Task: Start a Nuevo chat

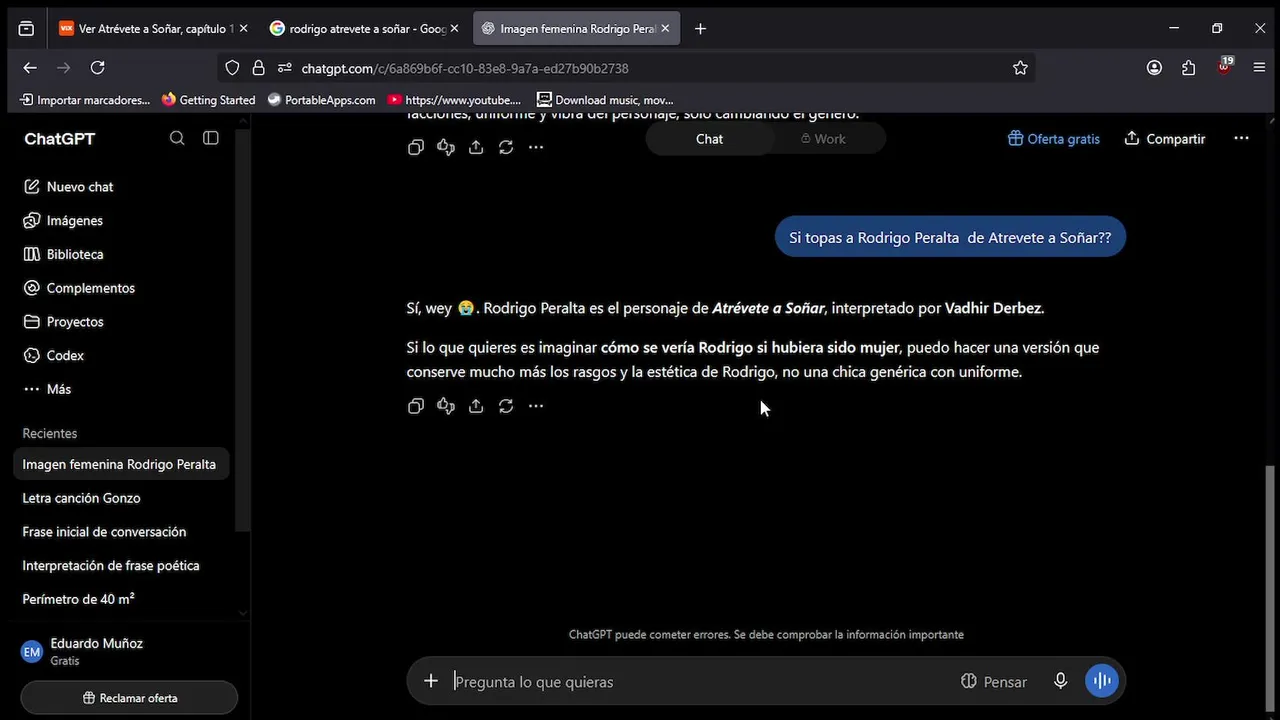Action: click(x=68, y=187)
